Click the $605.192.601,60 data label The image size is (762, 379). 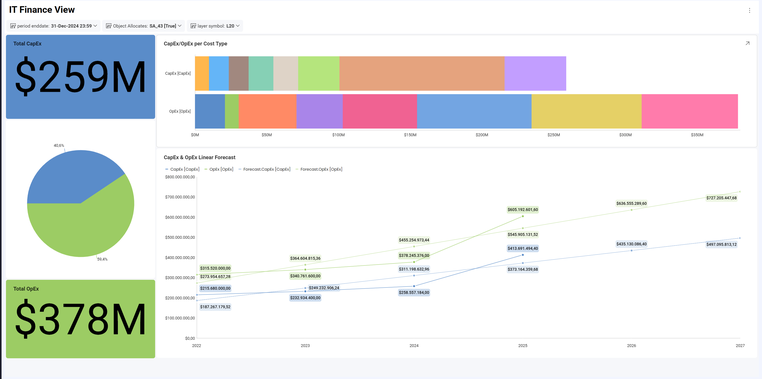(522, 209)
